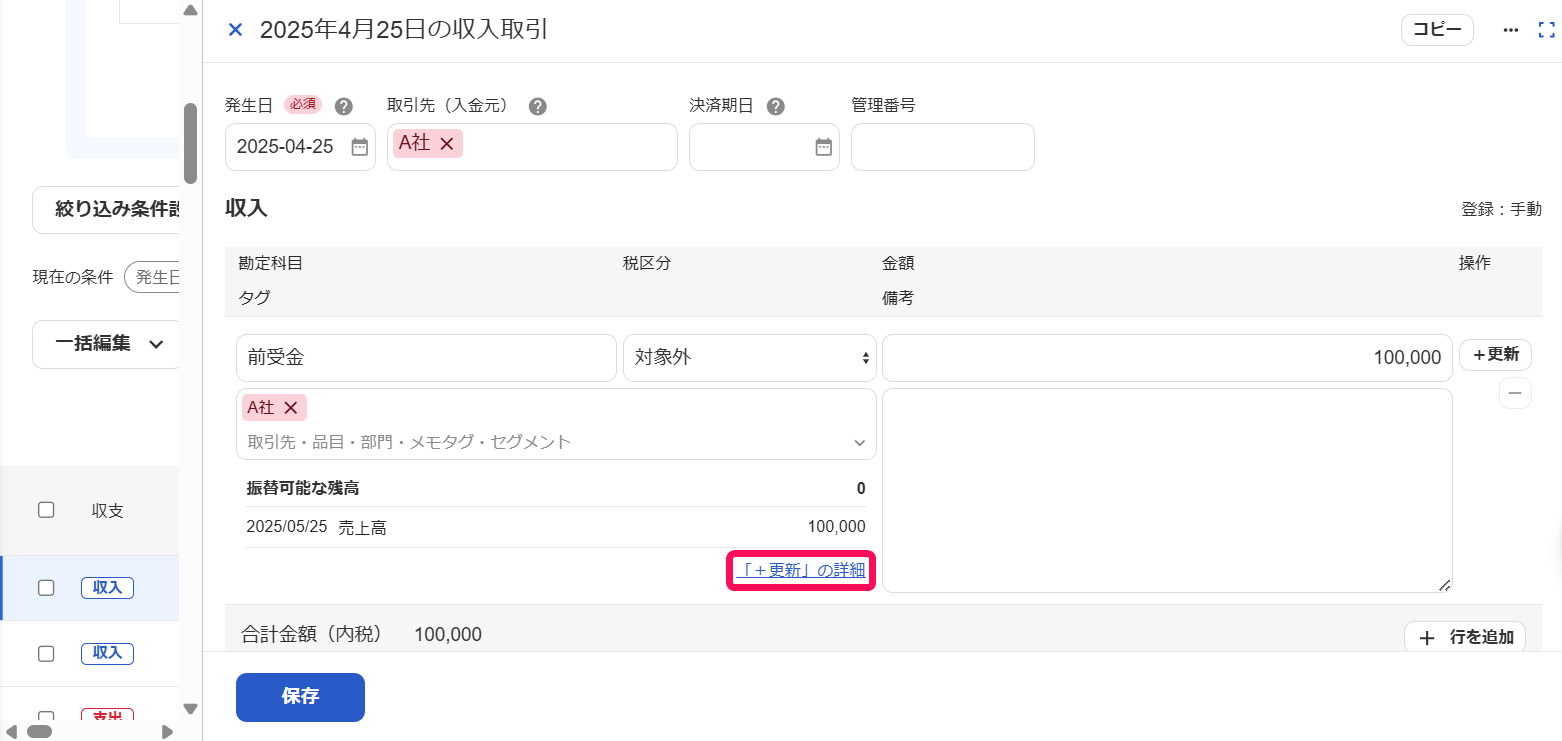Click the horizontal scrollbar right arrow
The height and width of the screenshot is (741, 1562).
coord(167,731)
